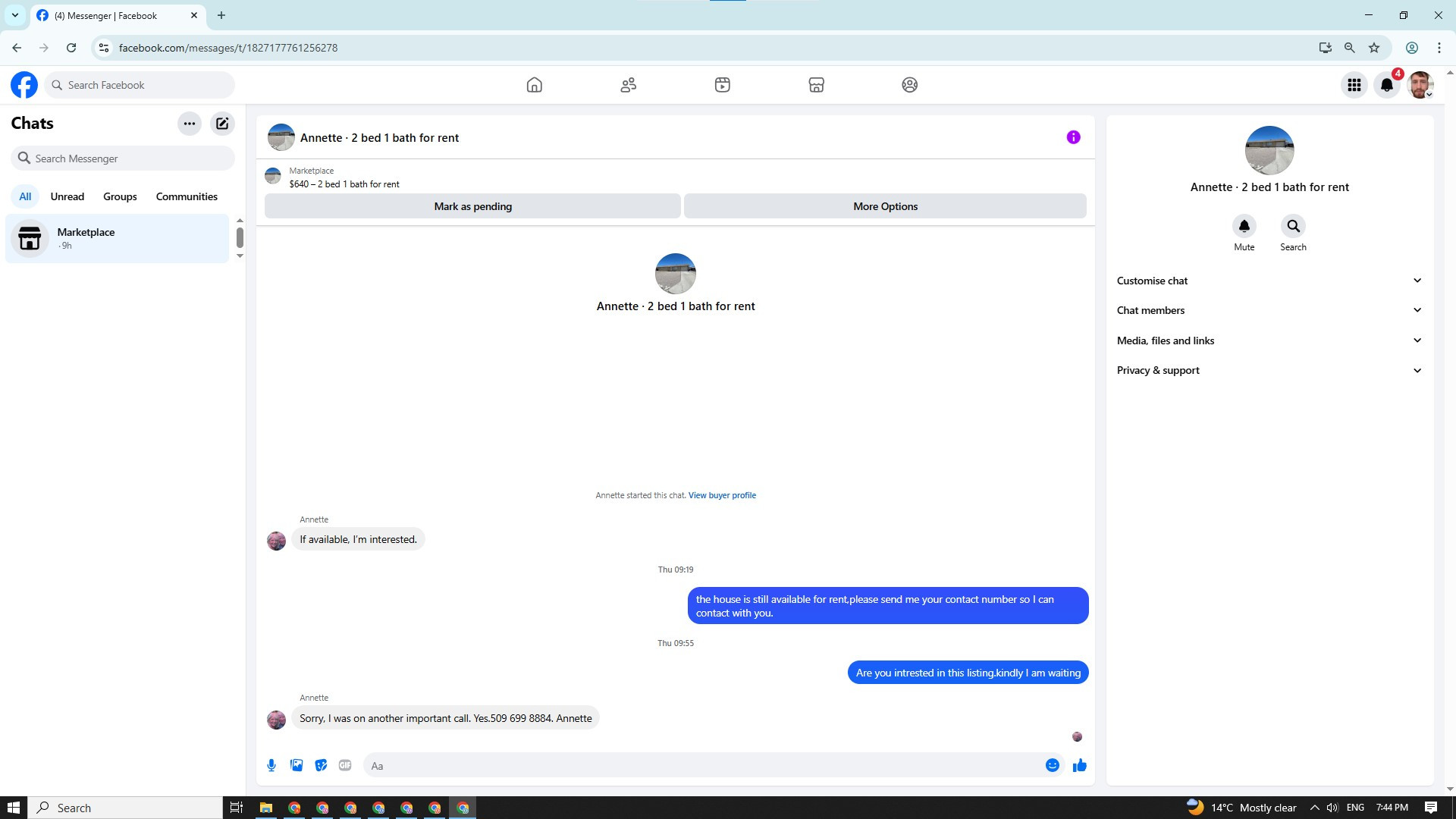1456x819 pixels.
Task: Mute this conversation
Action: (x=1244, y=227)
